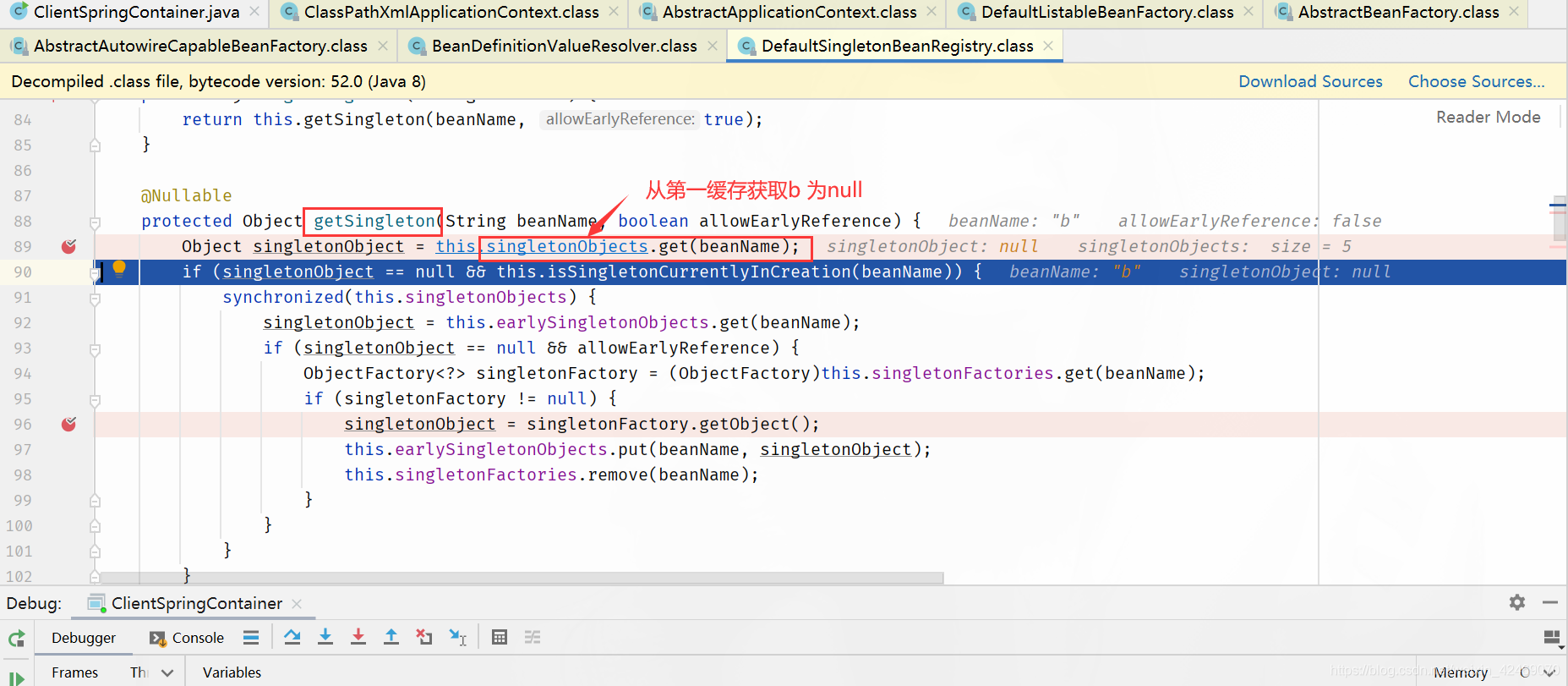
Task: Click singletonFactories.get on line 94
Action: click(x=983, y=373)
